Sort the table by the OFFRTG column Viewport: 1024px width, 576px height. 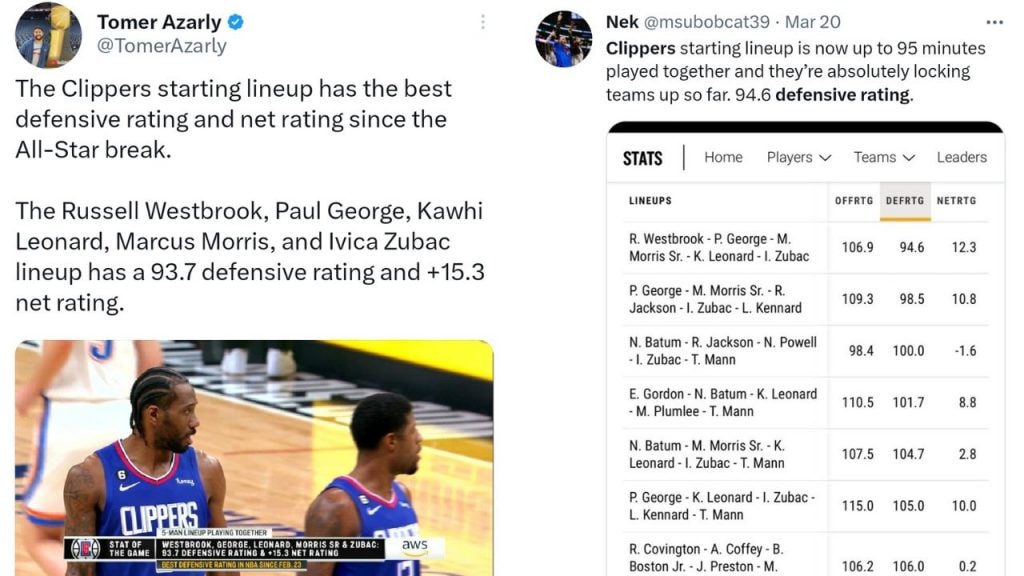(x=853, y=200)
